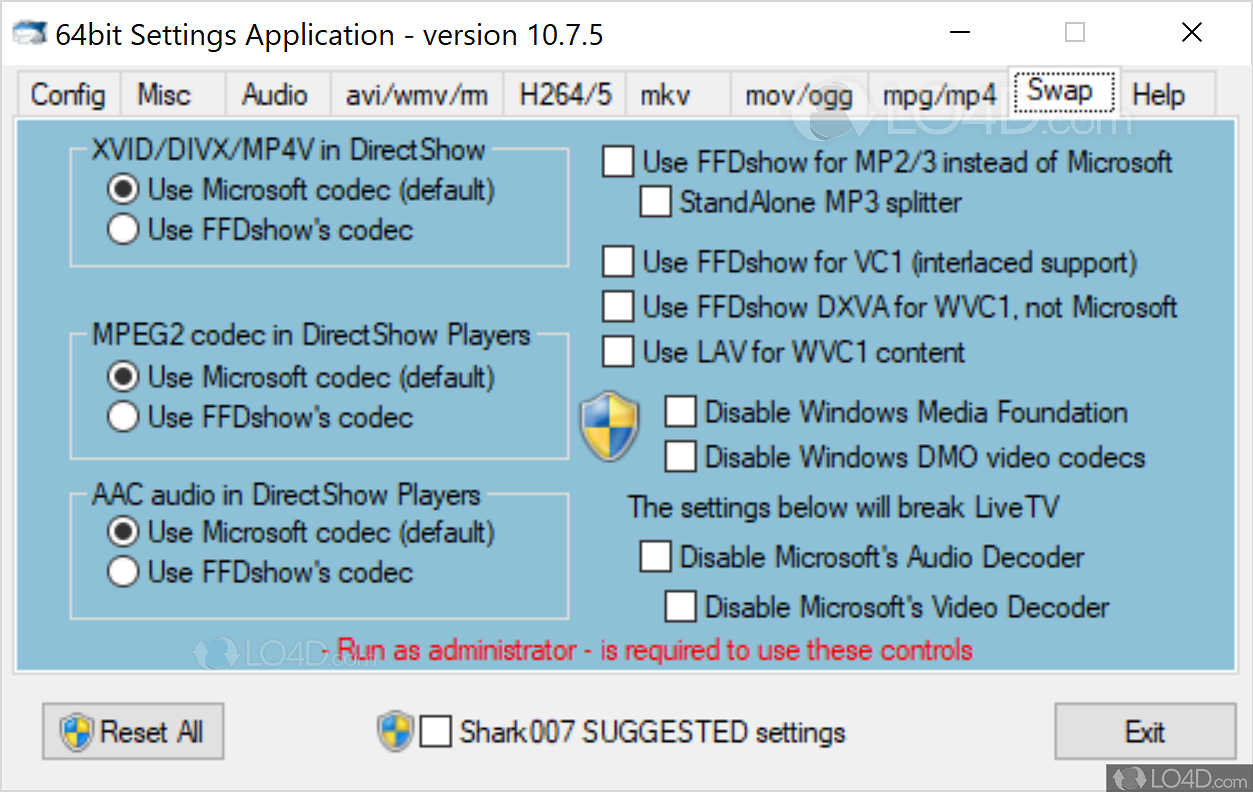Check the StandAlone MP3 splitter option

click(x=655, y=202)
